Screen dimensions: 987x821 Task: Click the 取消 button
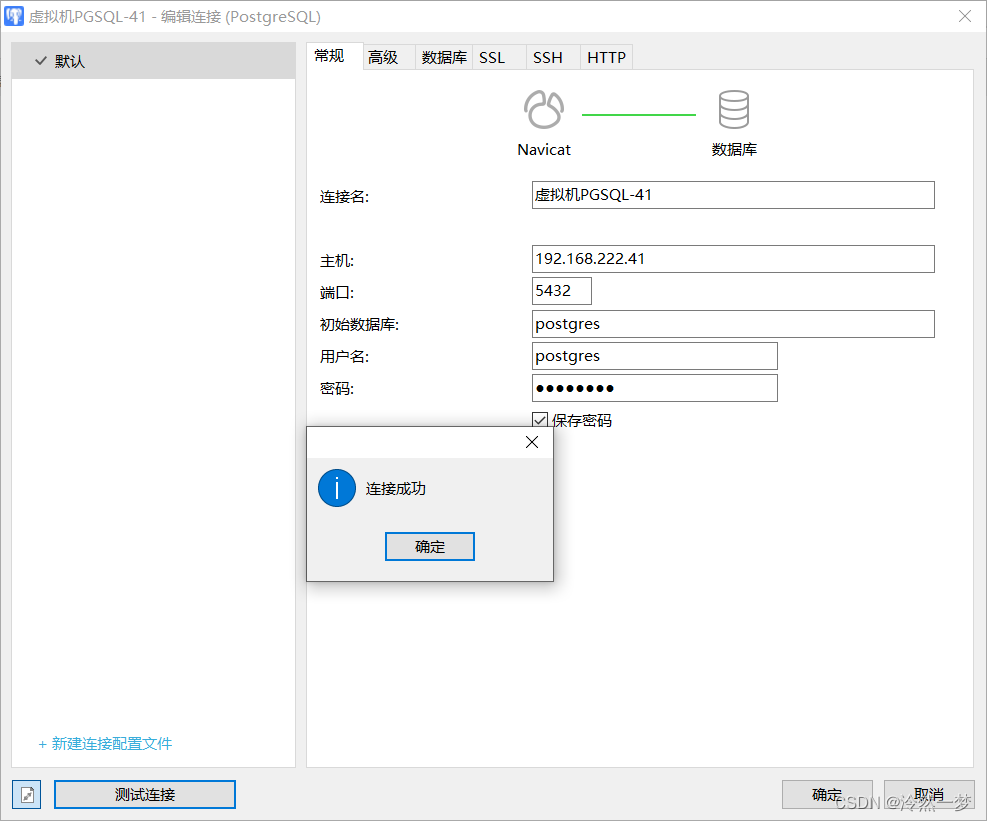pos(929,795)
